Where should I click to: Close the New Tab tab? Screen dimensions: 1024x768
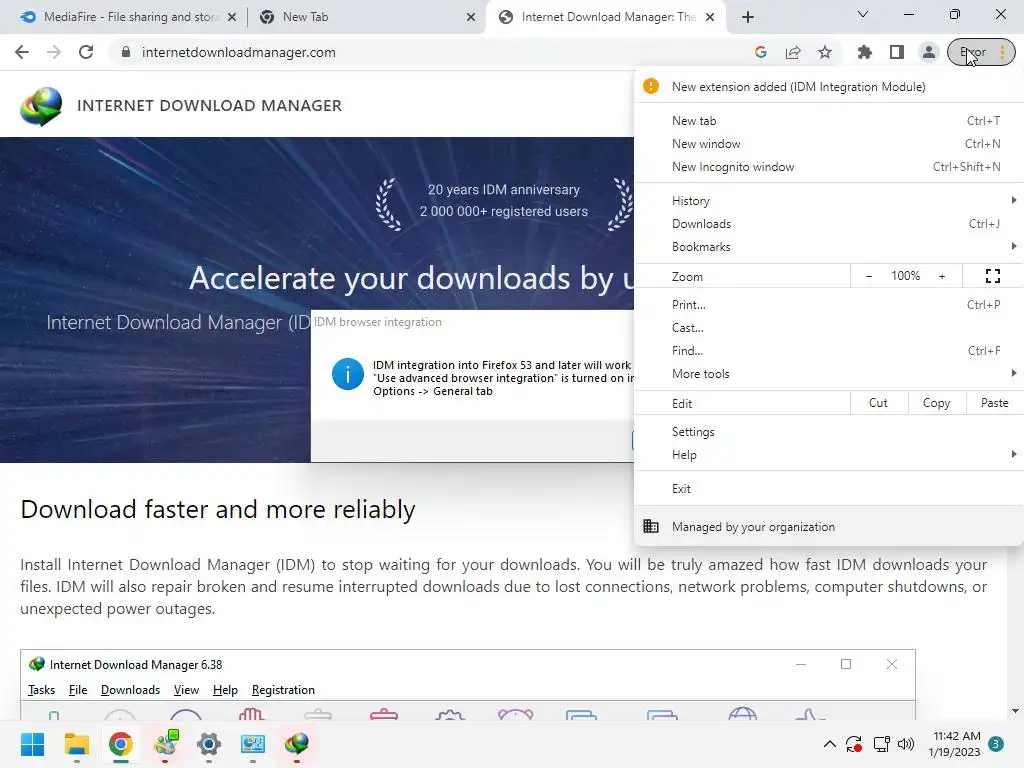coord(471,18)
